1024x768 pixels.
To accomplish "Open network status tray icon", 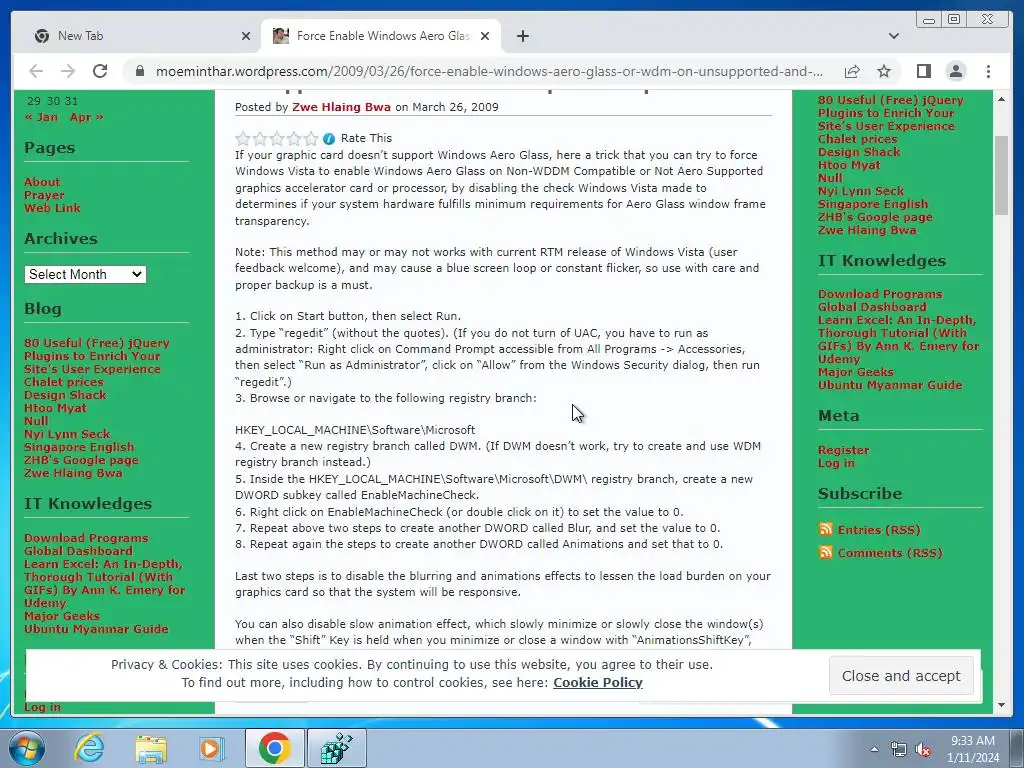I will [899, 749].
